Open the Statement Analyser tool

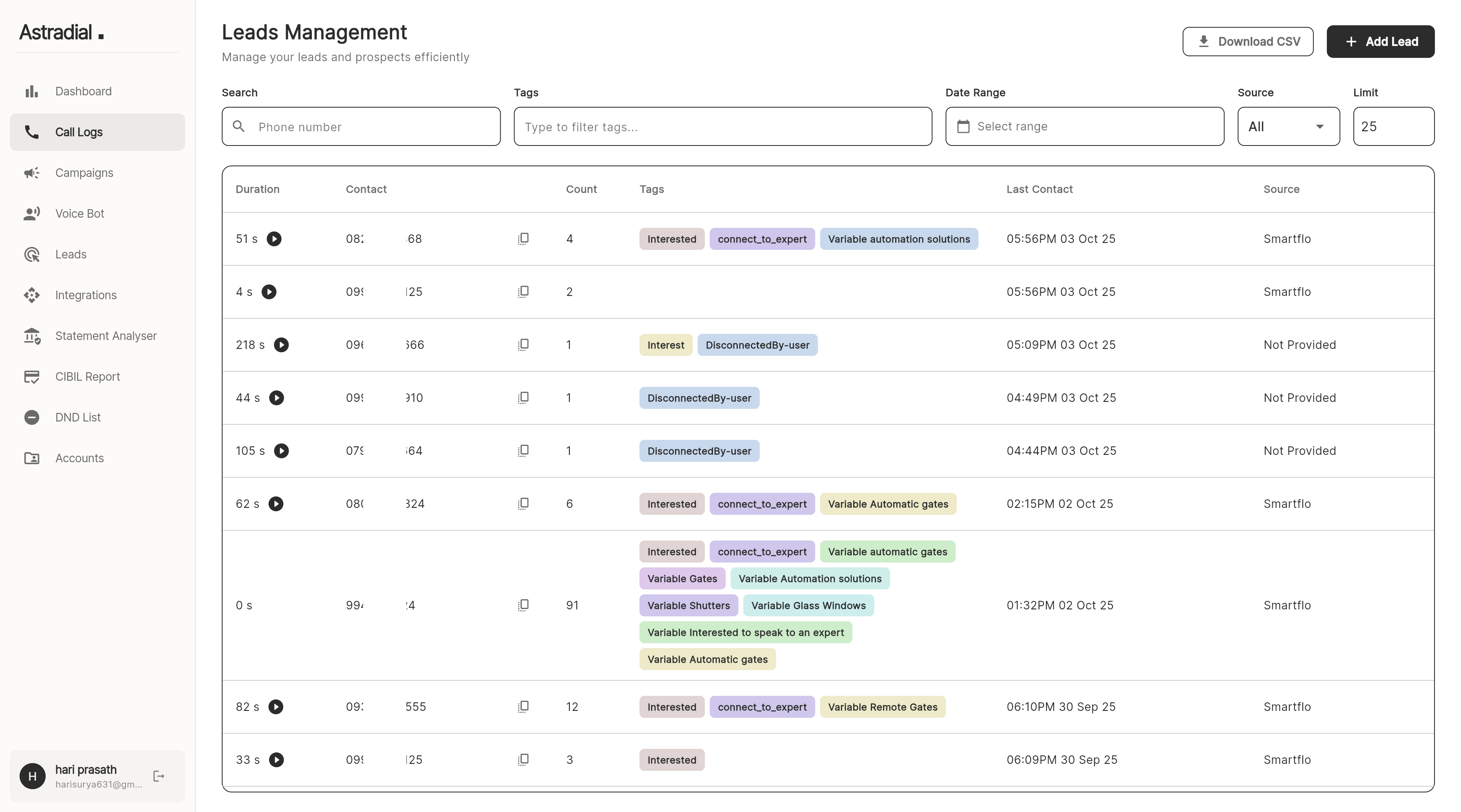[106, 336]
